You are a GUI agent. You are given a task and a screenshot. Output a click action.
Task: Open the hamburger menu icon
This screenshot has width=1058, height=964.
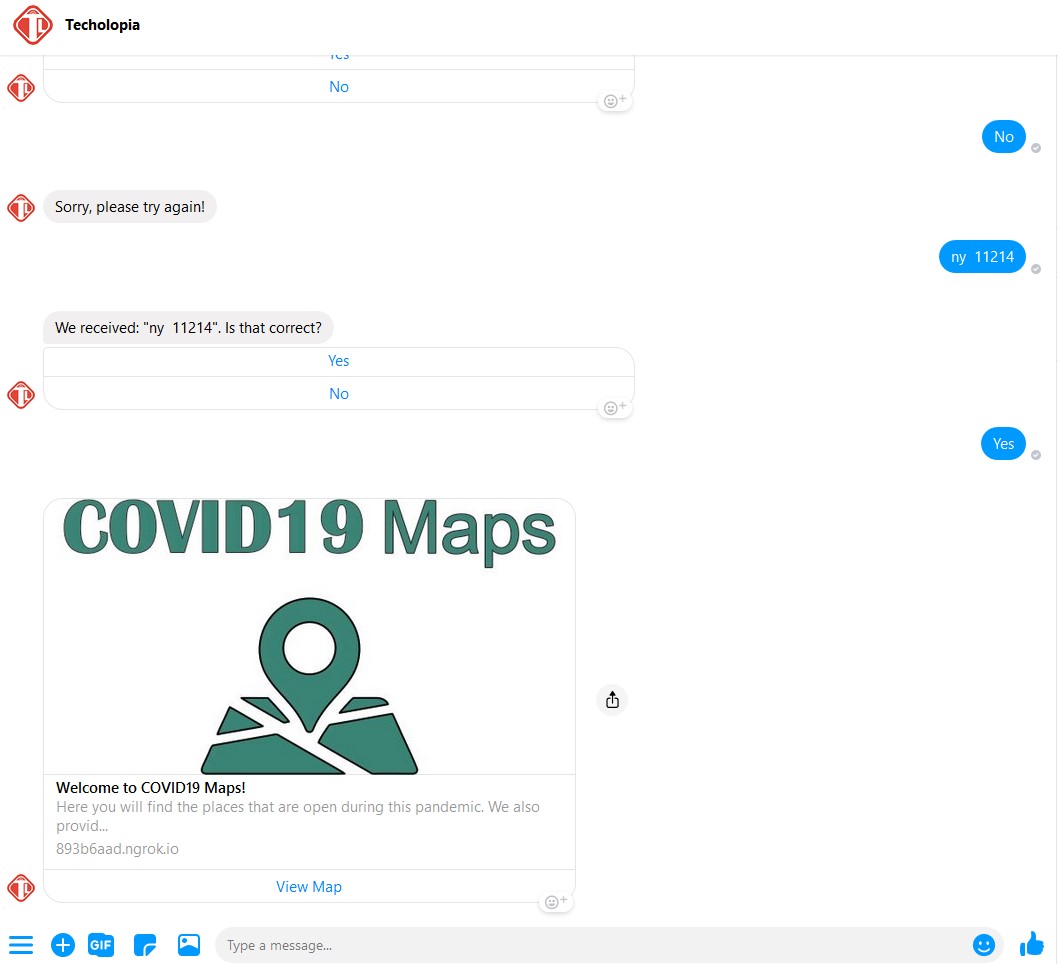pyautogui.click(x=21, y=945)
